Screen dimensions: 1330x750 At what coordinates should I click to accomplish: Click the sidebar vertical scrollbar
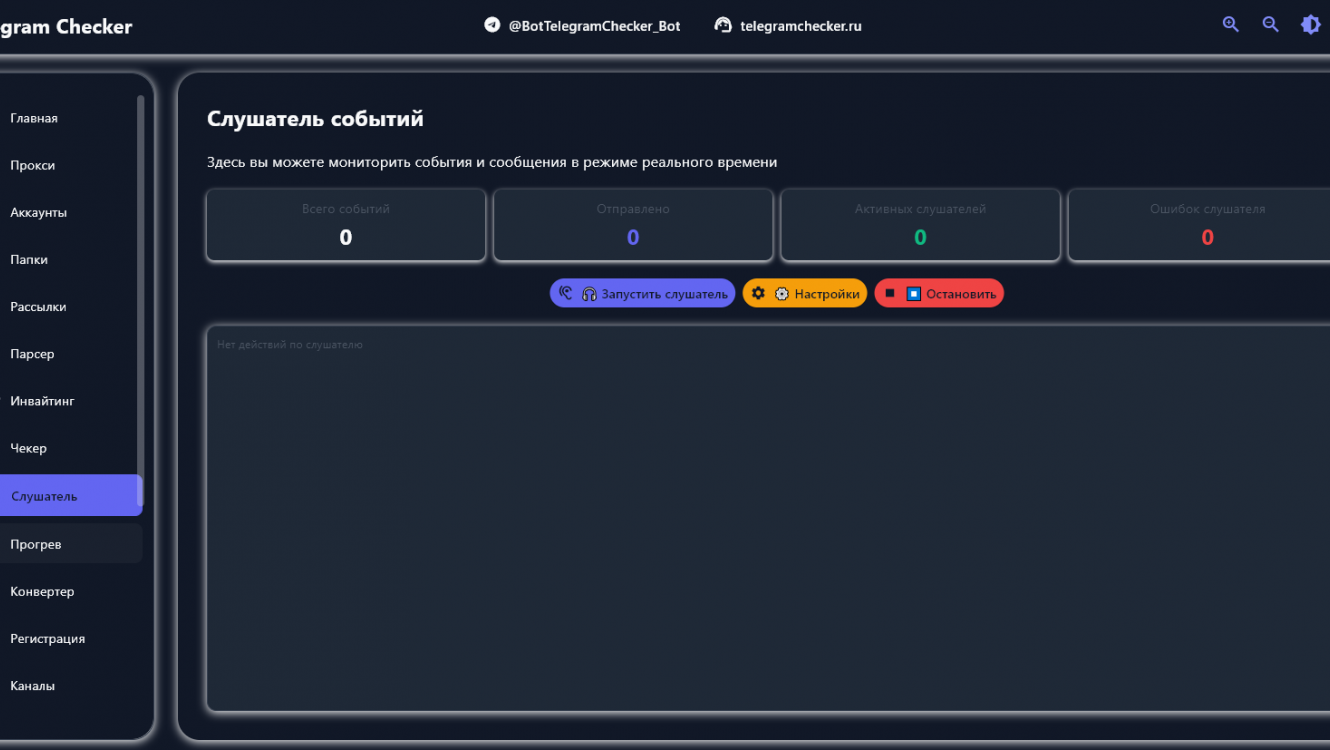point(140,280)
